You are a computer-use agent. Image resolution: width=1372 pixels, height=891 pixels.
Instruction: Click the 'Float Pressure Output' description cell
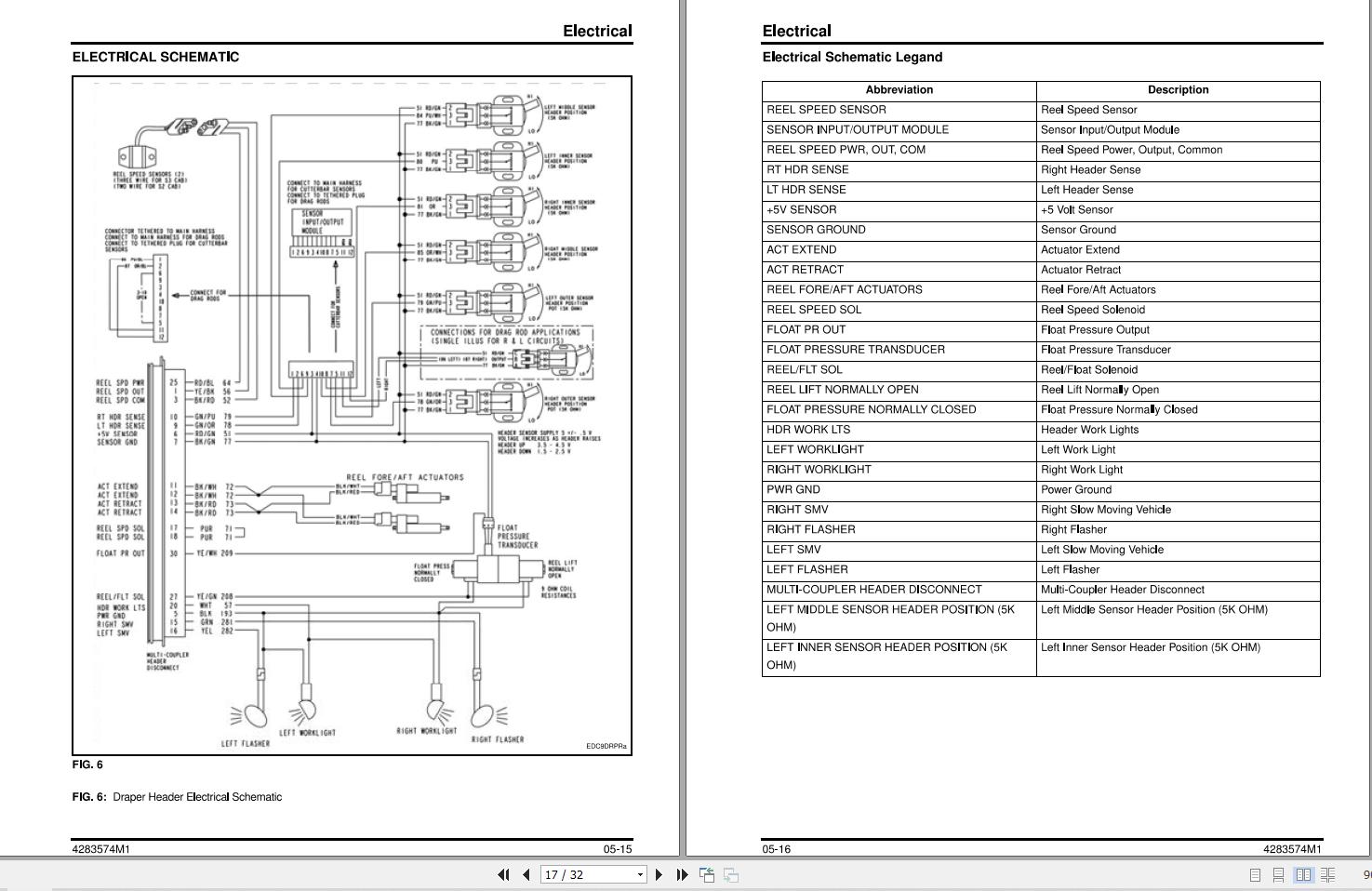click(1179, 330)
